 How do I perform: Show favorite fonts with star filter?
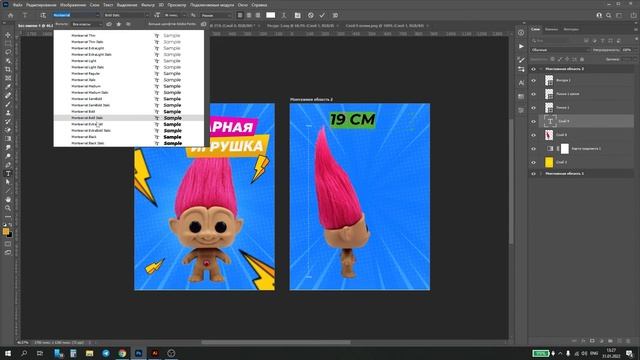coord(119,24)
